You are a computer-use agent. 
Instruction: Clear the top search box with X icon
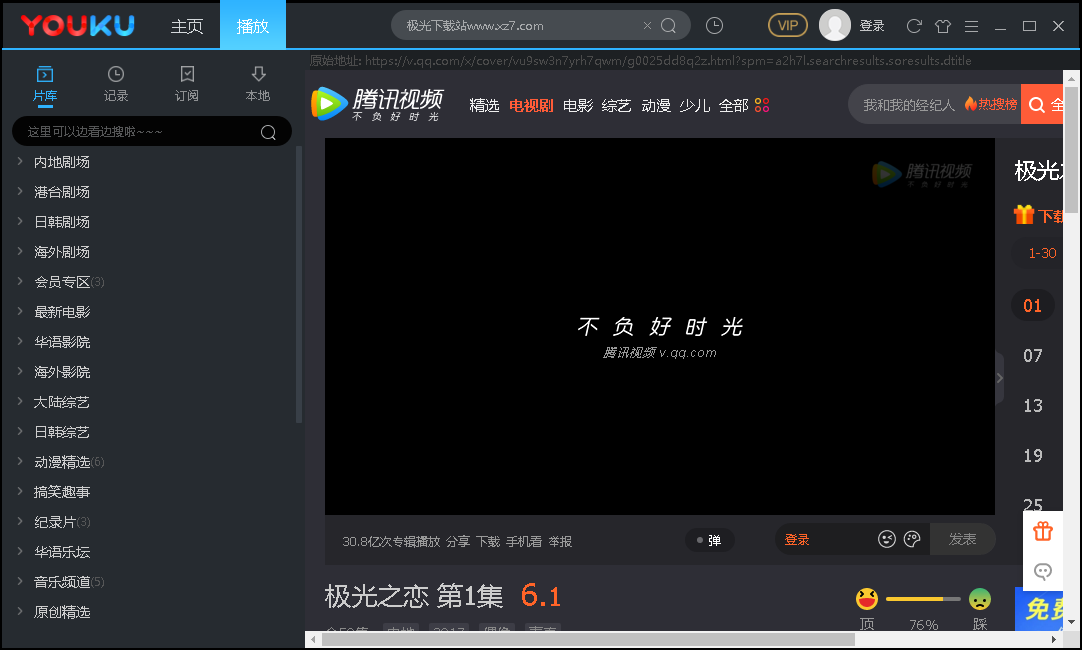(x=647, y=26)
